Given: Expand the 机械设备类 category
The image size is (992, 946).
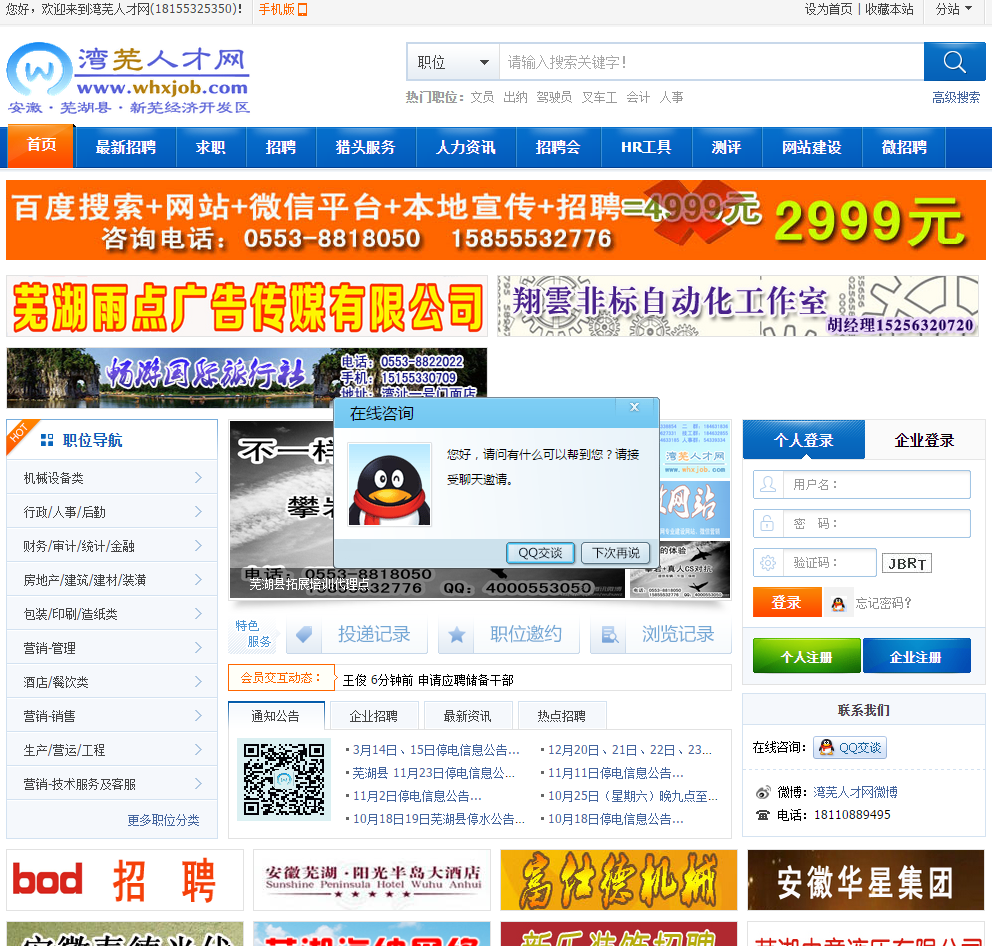Looking at the screenshot, I should tap(112, 478).
